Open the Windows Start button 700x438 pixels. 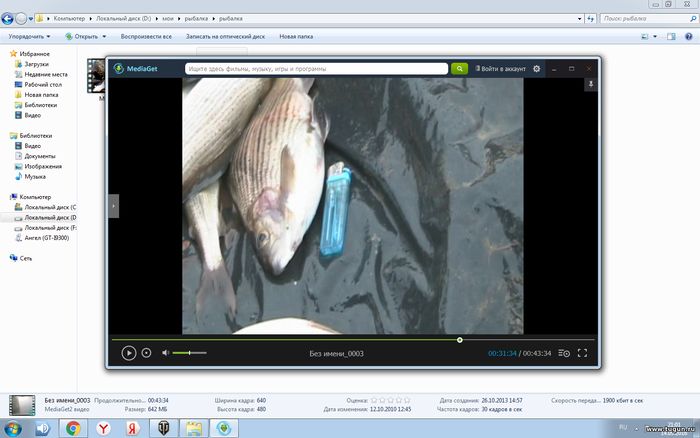pyautogui.click(x=12, y=429)
